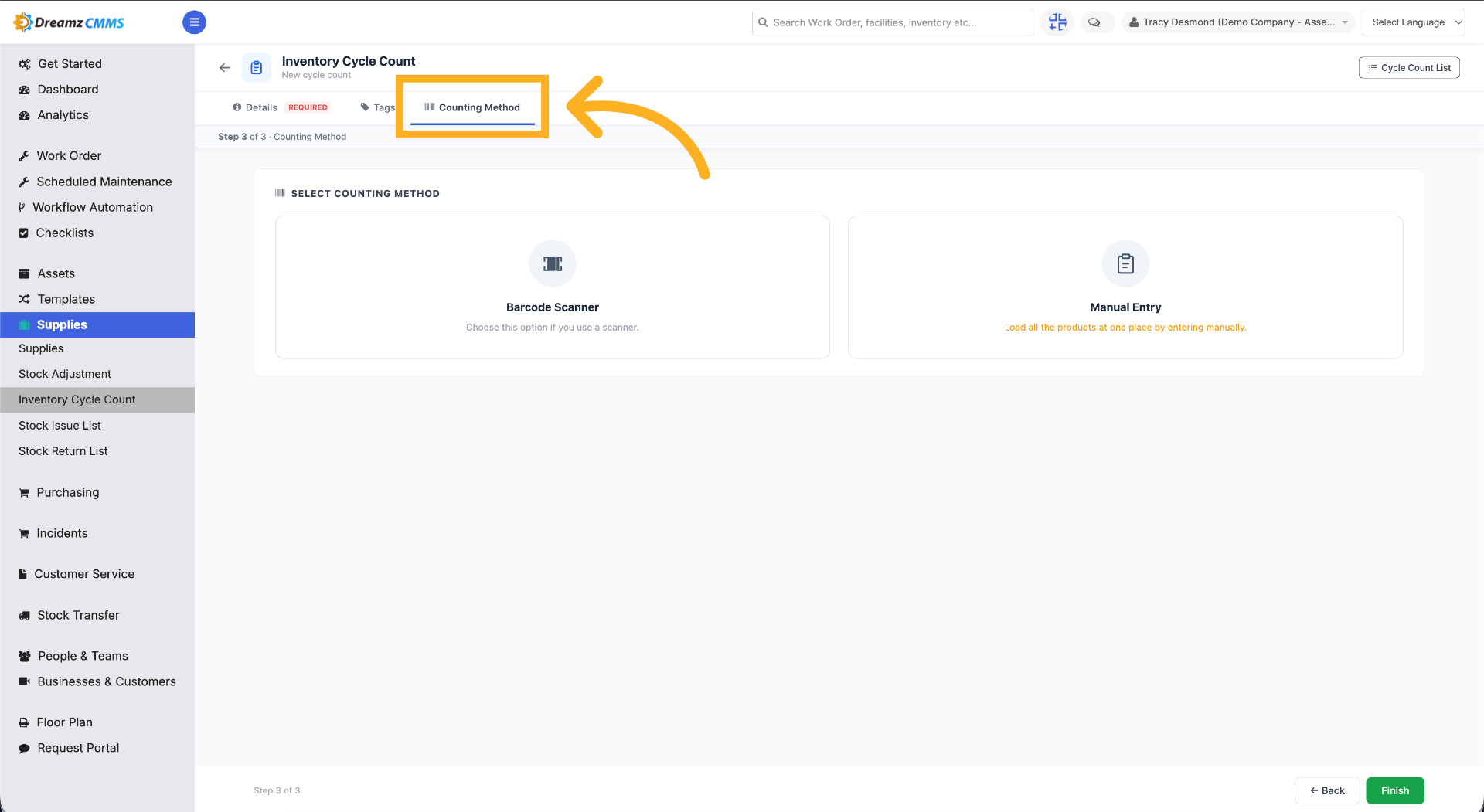Click the Stock Transfer truck icon
The width and height of the screenshot is (1484, 812).
24,616
